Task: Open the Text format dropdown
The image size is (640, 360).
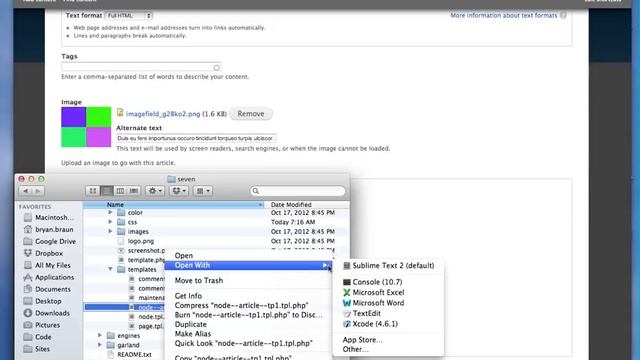Action: tap(129, 16)
